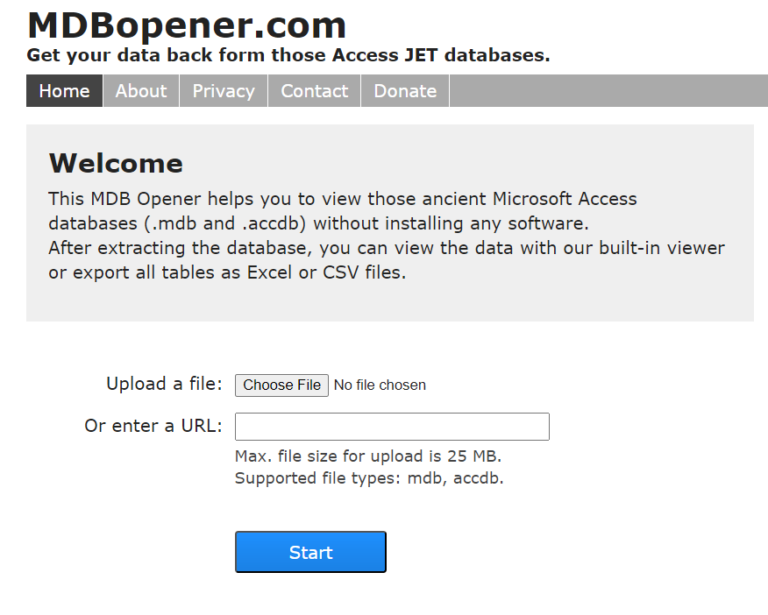This screenshot has width=768, height=615.
Task: Click the 'No file chosen' text
Action: point(380,385)
